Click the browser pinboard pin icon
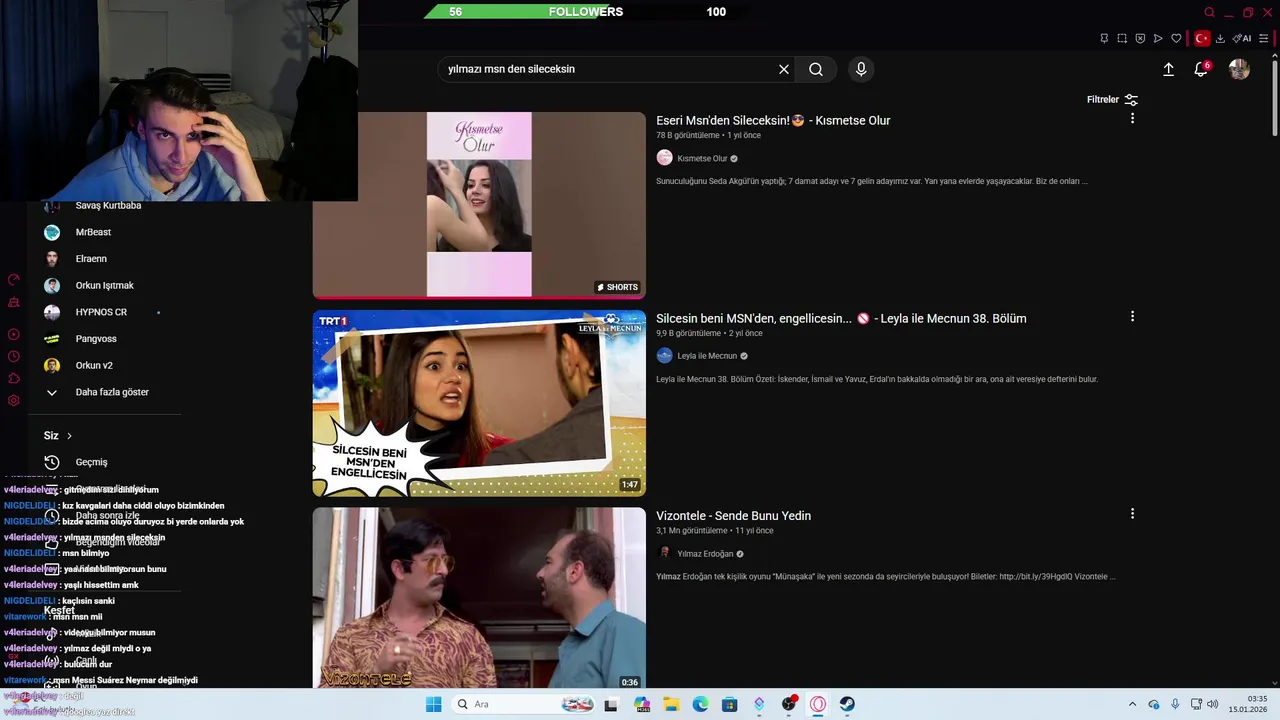This screenshot has height=720, width=1280. coord(1104,39)
